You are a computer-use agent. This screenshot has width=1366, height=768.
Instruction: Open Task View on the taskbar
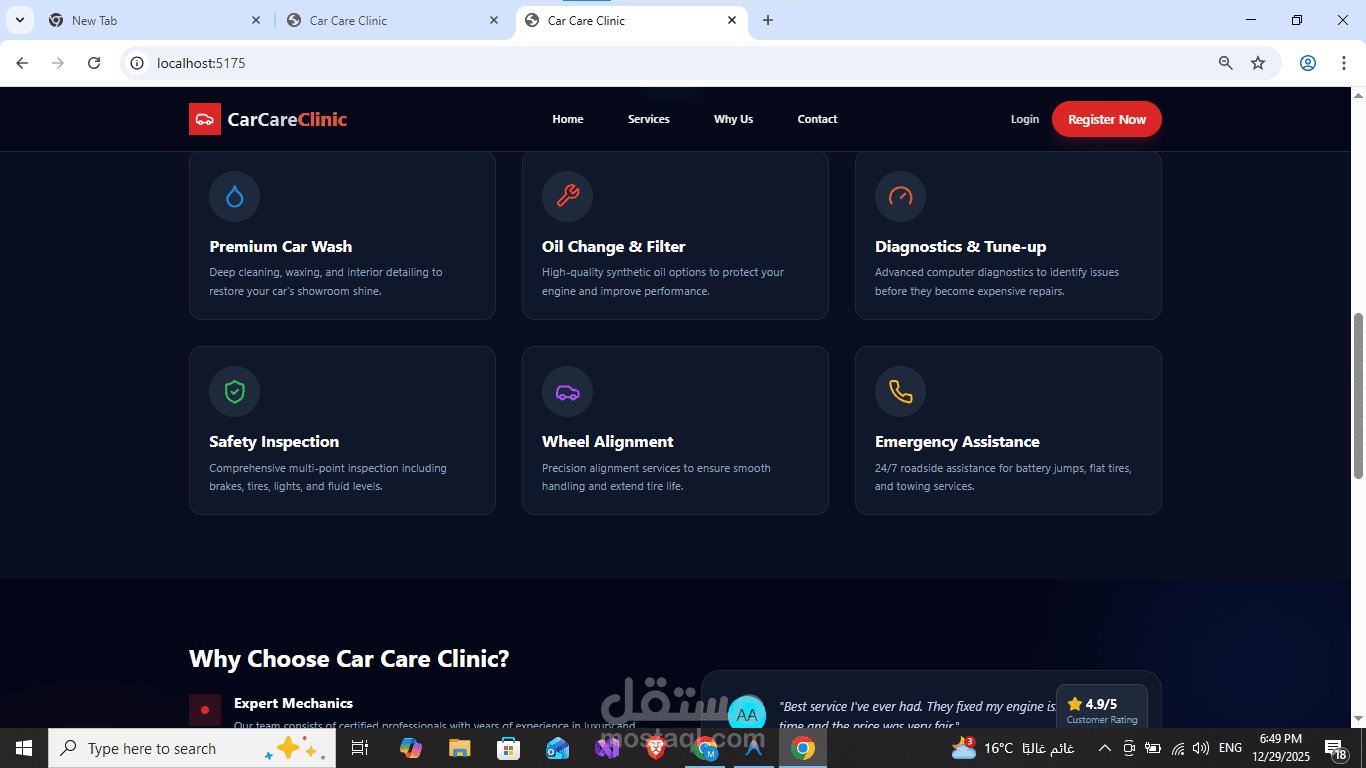[x=360, y=748]
